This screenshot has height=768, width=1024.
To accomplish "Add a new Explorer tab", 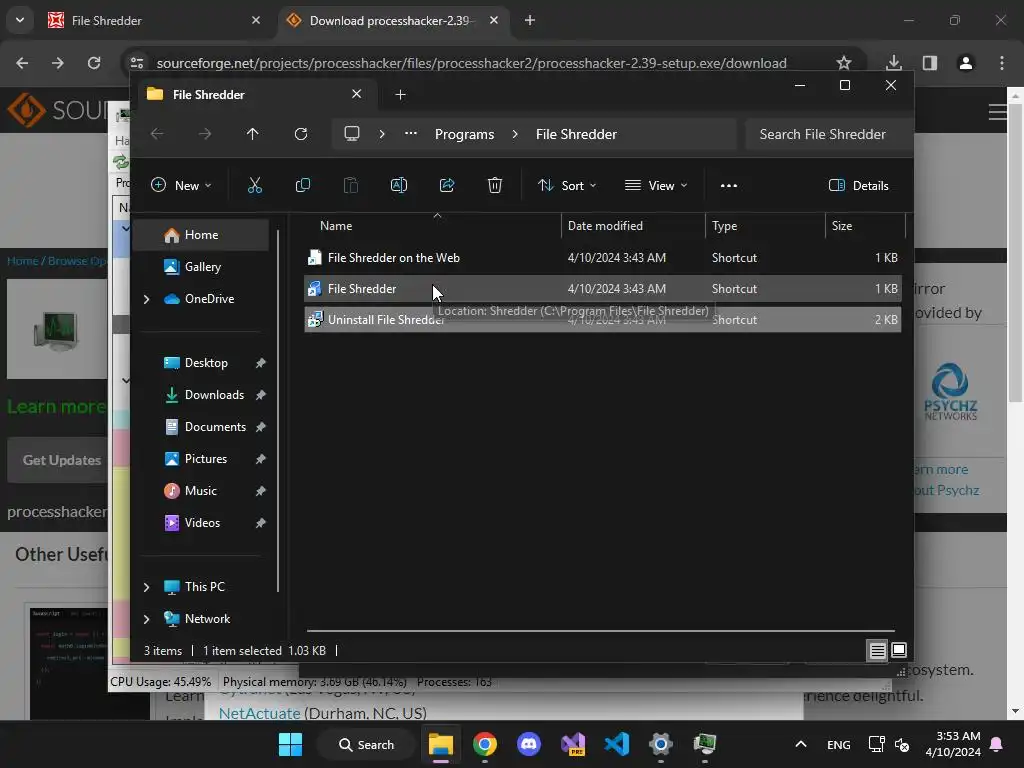I will point(400,95).
